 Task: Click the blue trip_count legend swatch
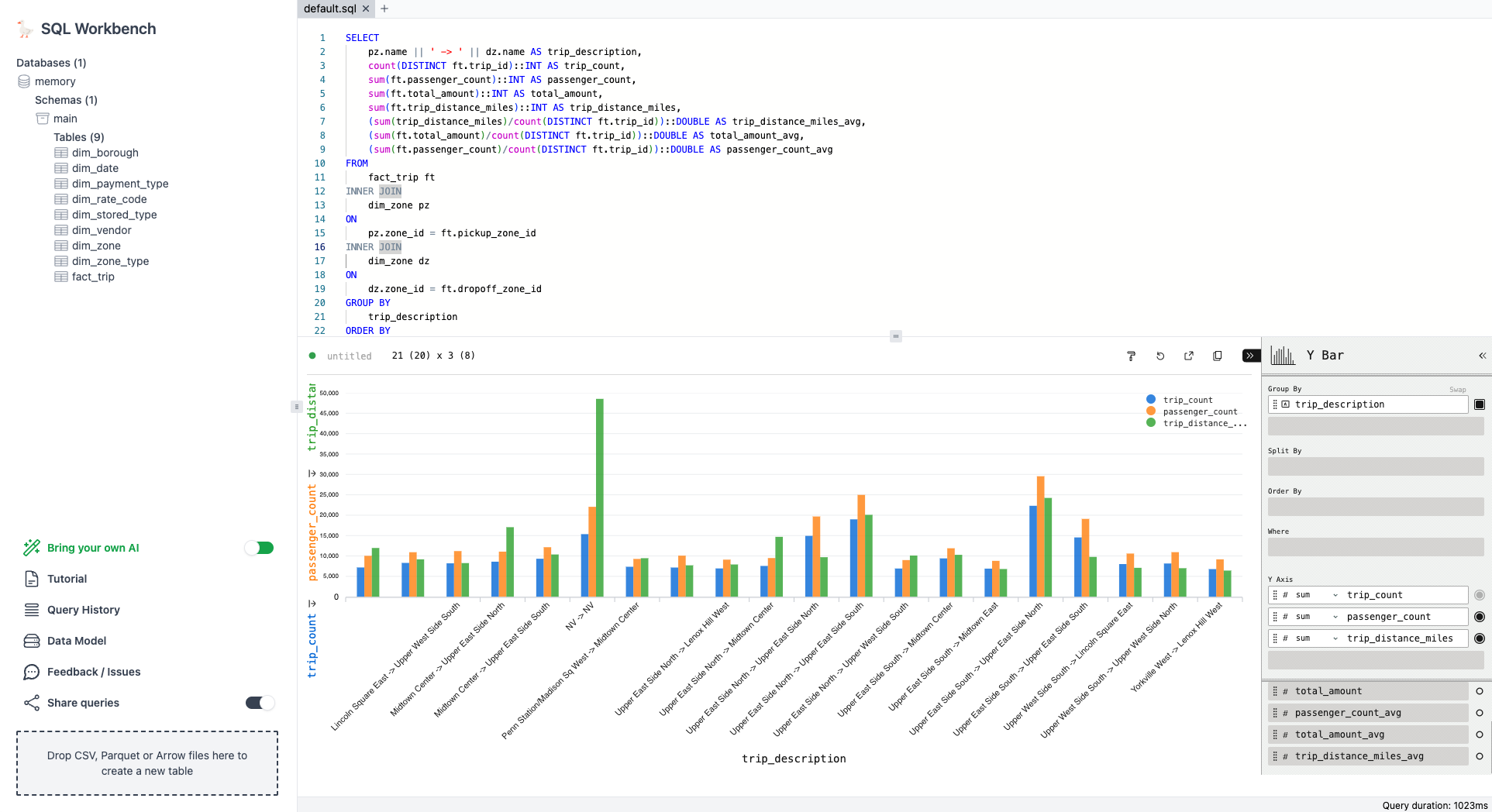pyautogui.click(x=1151, y=400)
